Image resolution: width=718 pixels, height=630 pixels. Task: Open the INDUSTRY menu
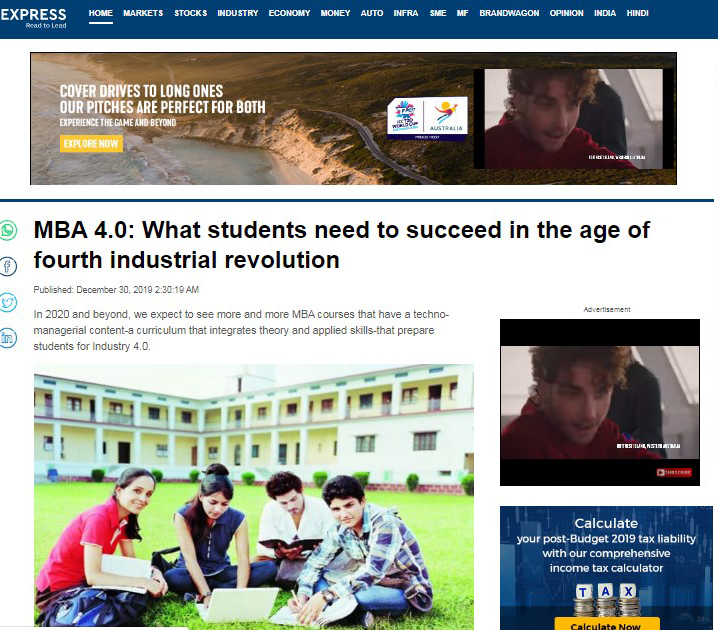coord(238,13)
